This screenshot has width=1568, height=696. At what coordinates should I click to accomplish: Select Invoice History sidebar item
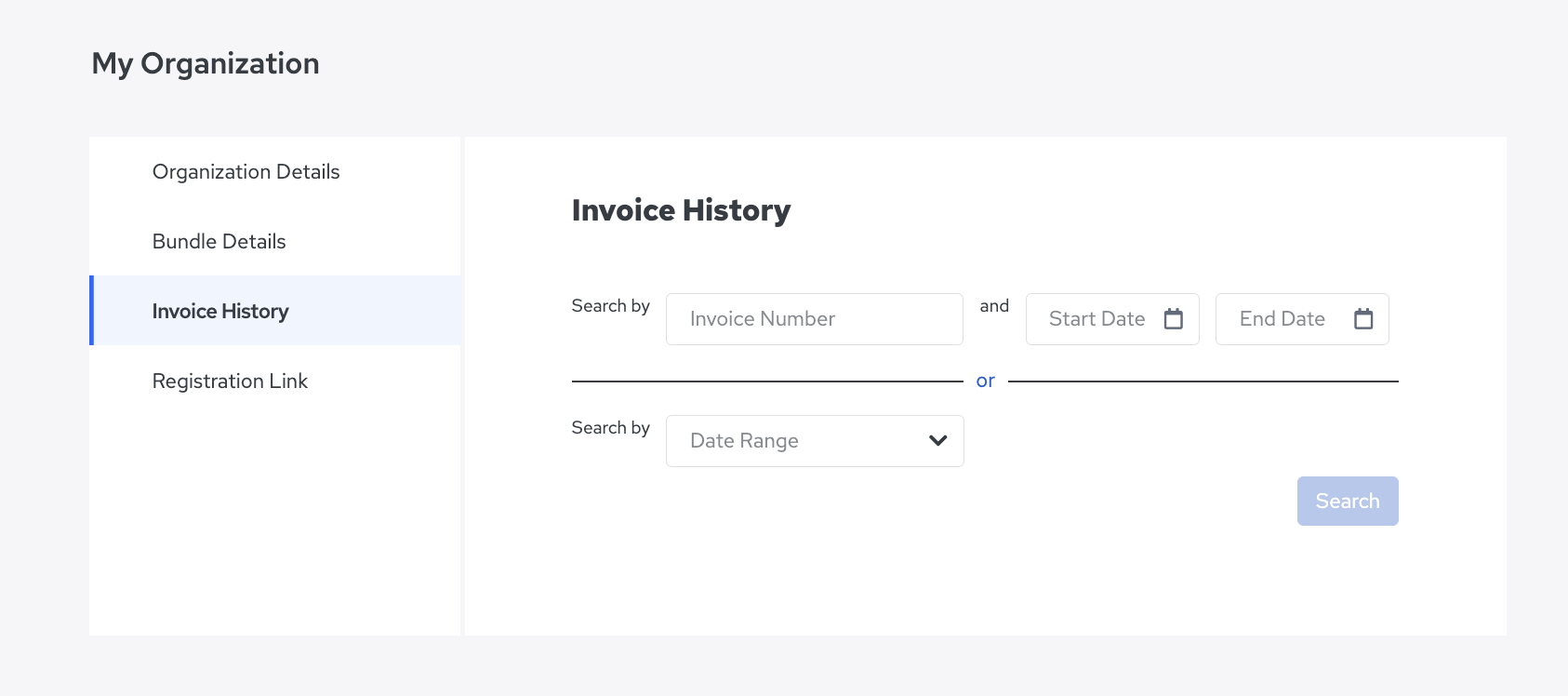click(275, 311)
